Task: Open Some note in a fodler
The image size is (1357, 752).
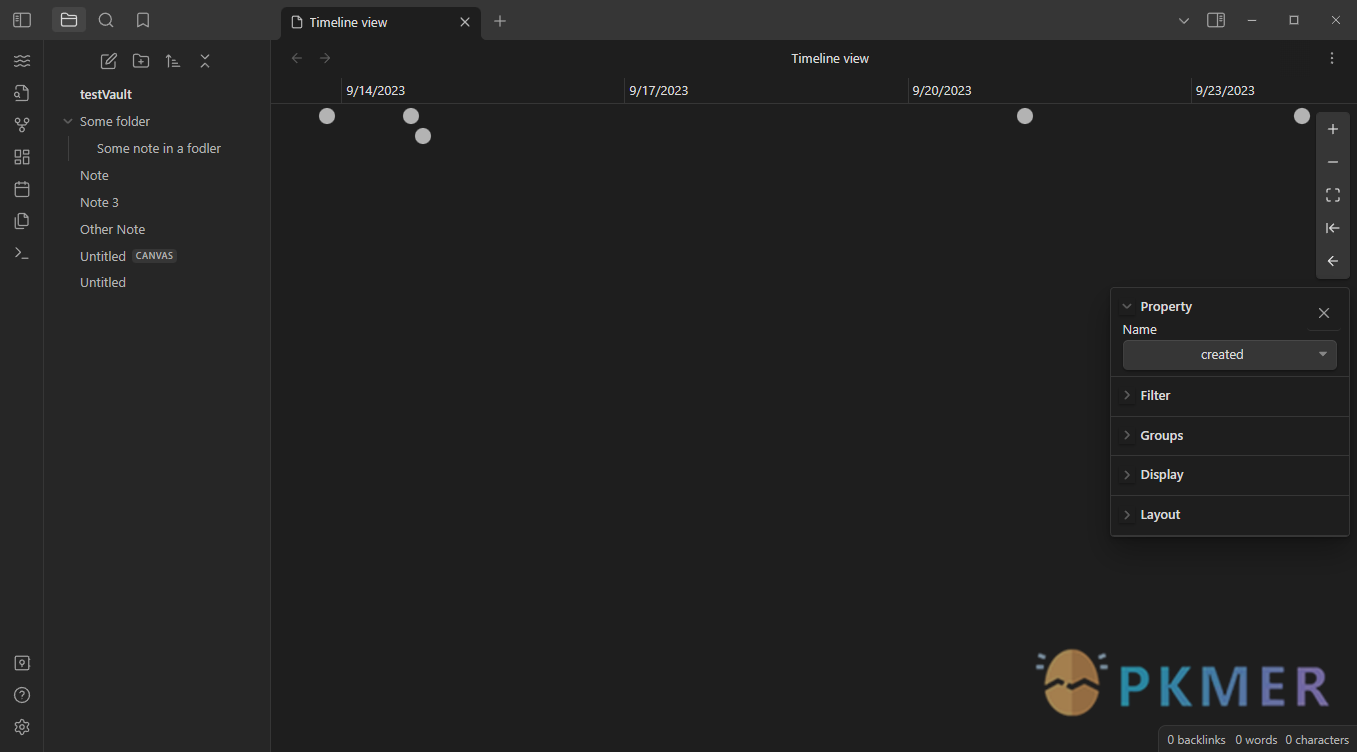Action: click(158, 148)
